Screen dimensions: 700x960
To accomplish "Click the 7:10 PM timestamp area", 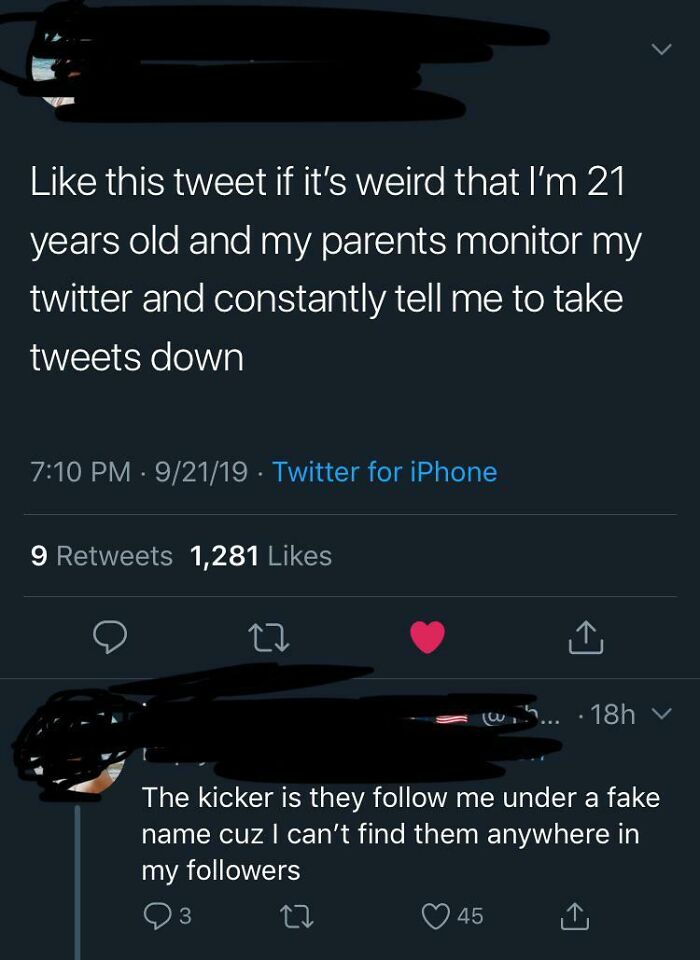I will point(70,471).
